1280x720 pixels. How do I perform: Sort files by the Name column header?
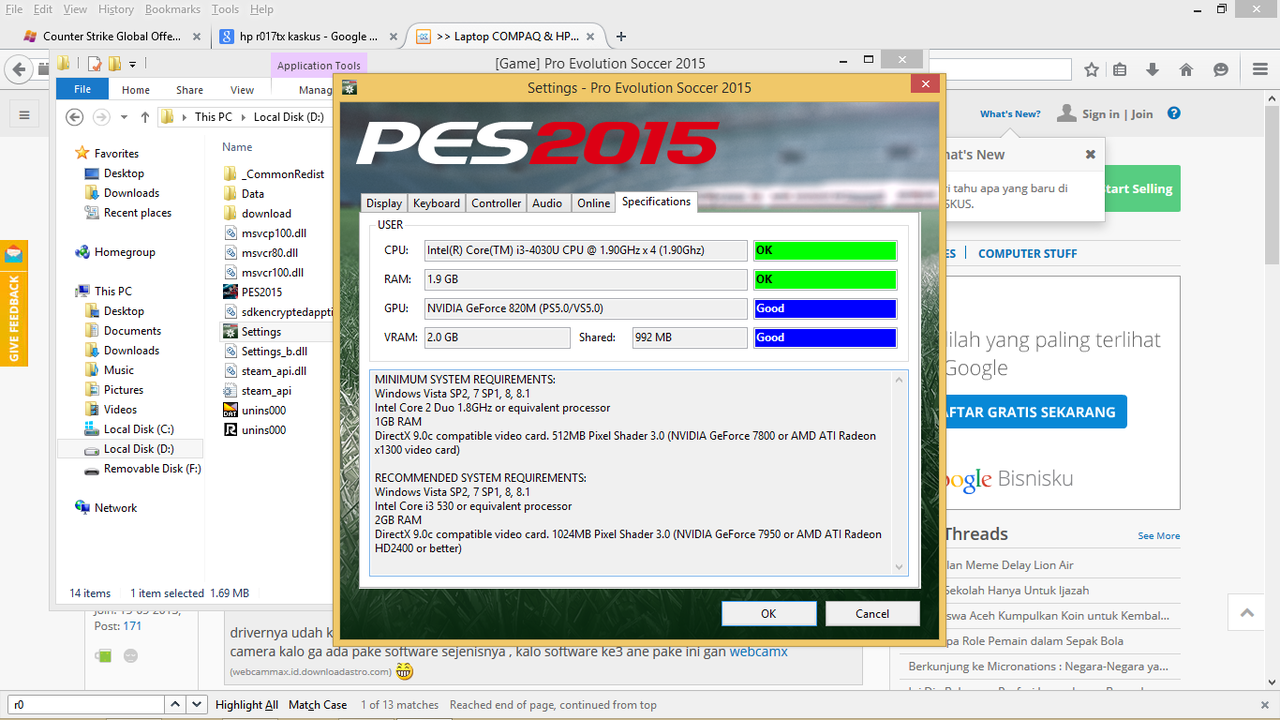point(236,146)
